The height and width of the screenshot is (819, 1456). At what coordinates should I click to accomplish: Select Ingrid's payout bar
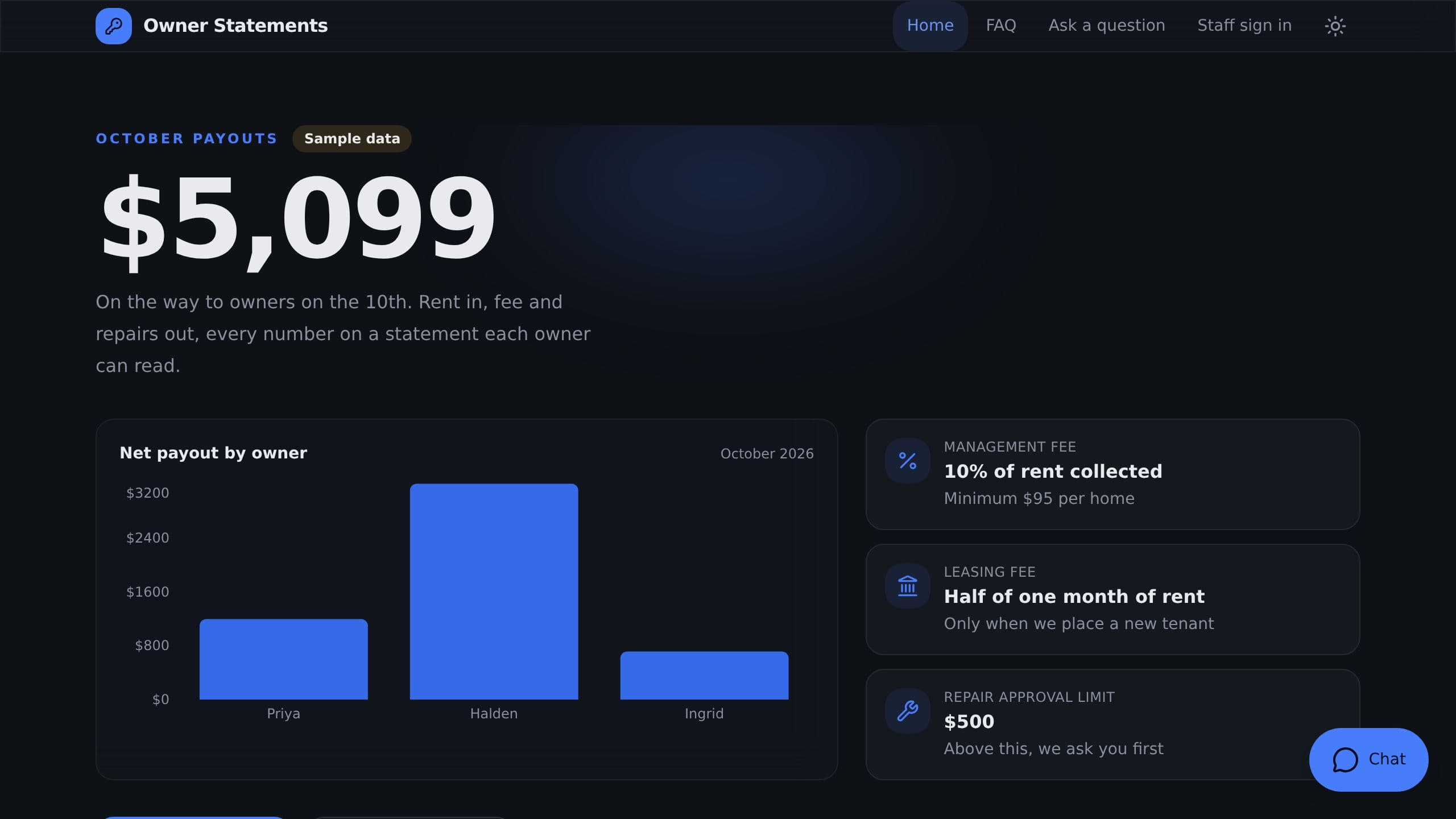click(704, 676)
